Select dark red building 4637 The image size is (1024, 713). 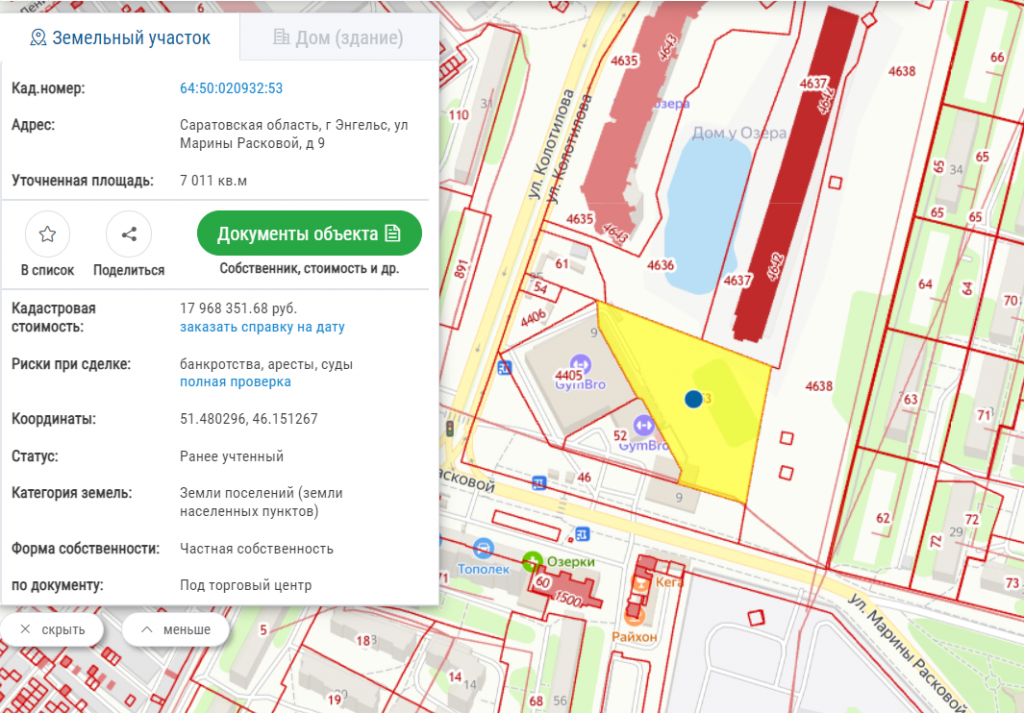click(797, 176)
